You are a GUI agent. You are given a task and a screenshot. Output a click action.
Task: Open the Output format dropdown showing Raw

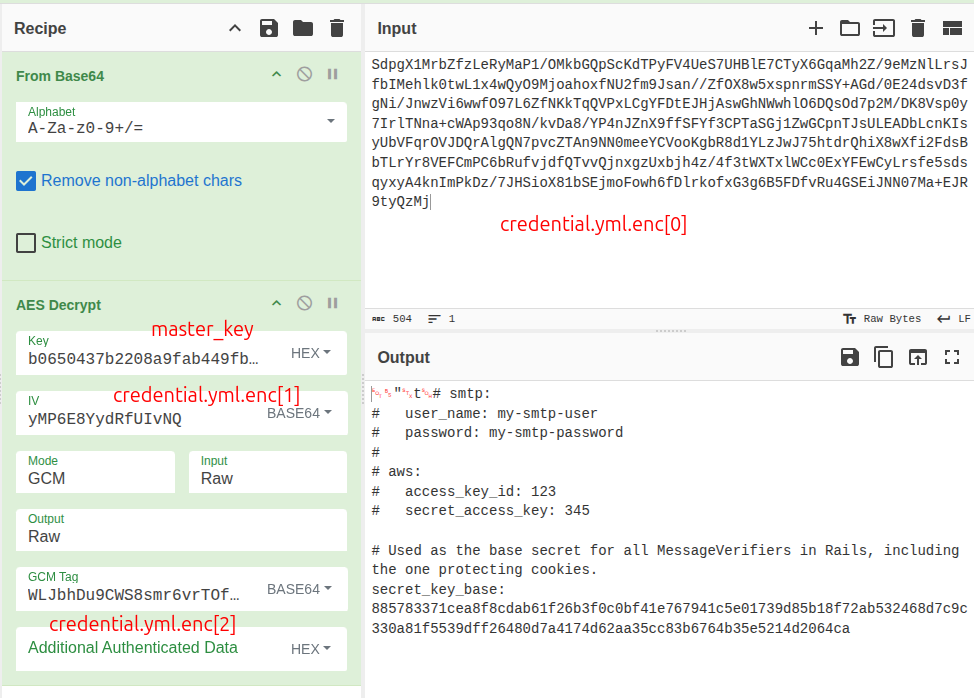[181, 530]
